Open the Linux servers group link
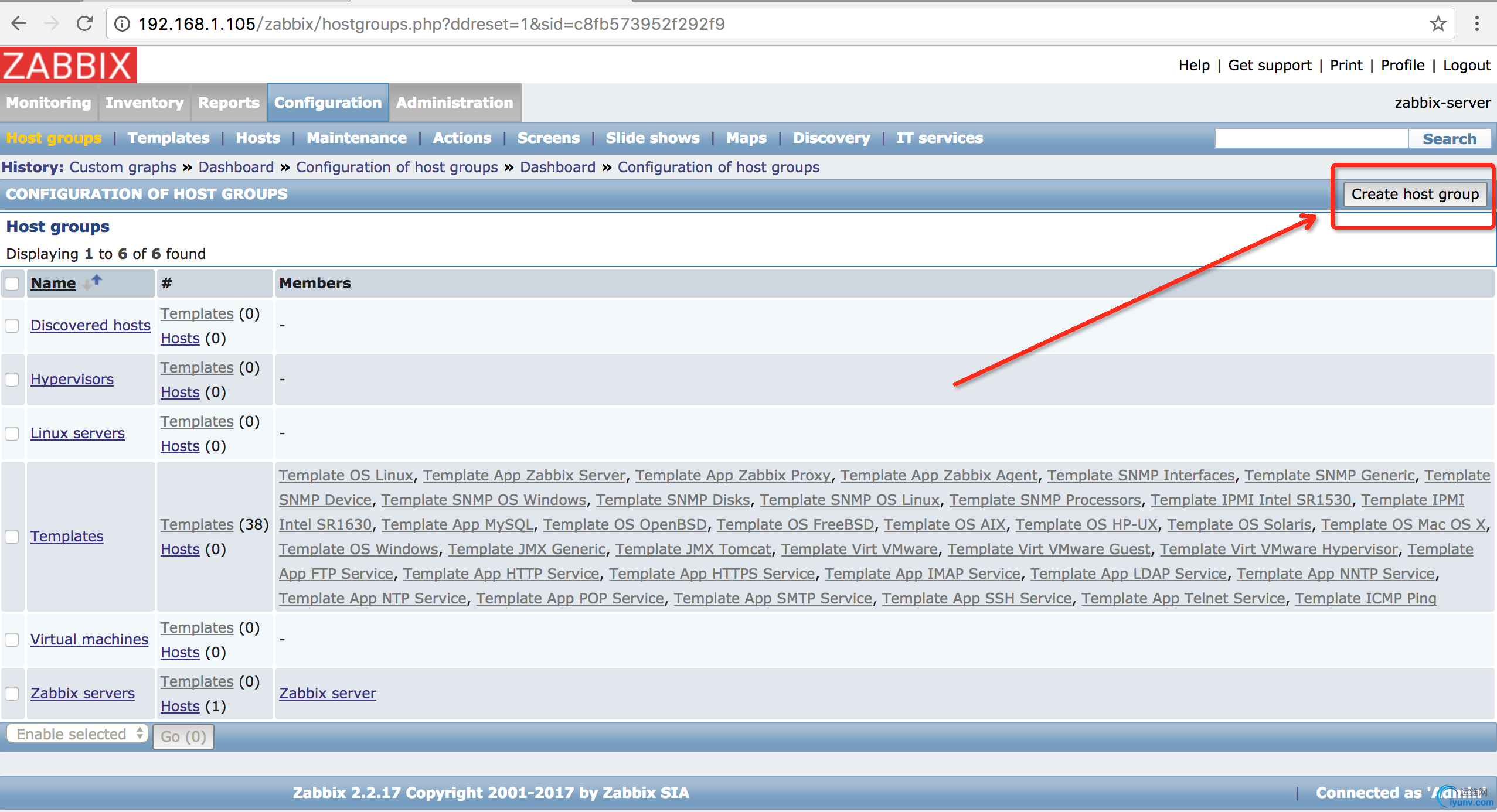Viewport: 1497px width, 812px height. (77, 434)
